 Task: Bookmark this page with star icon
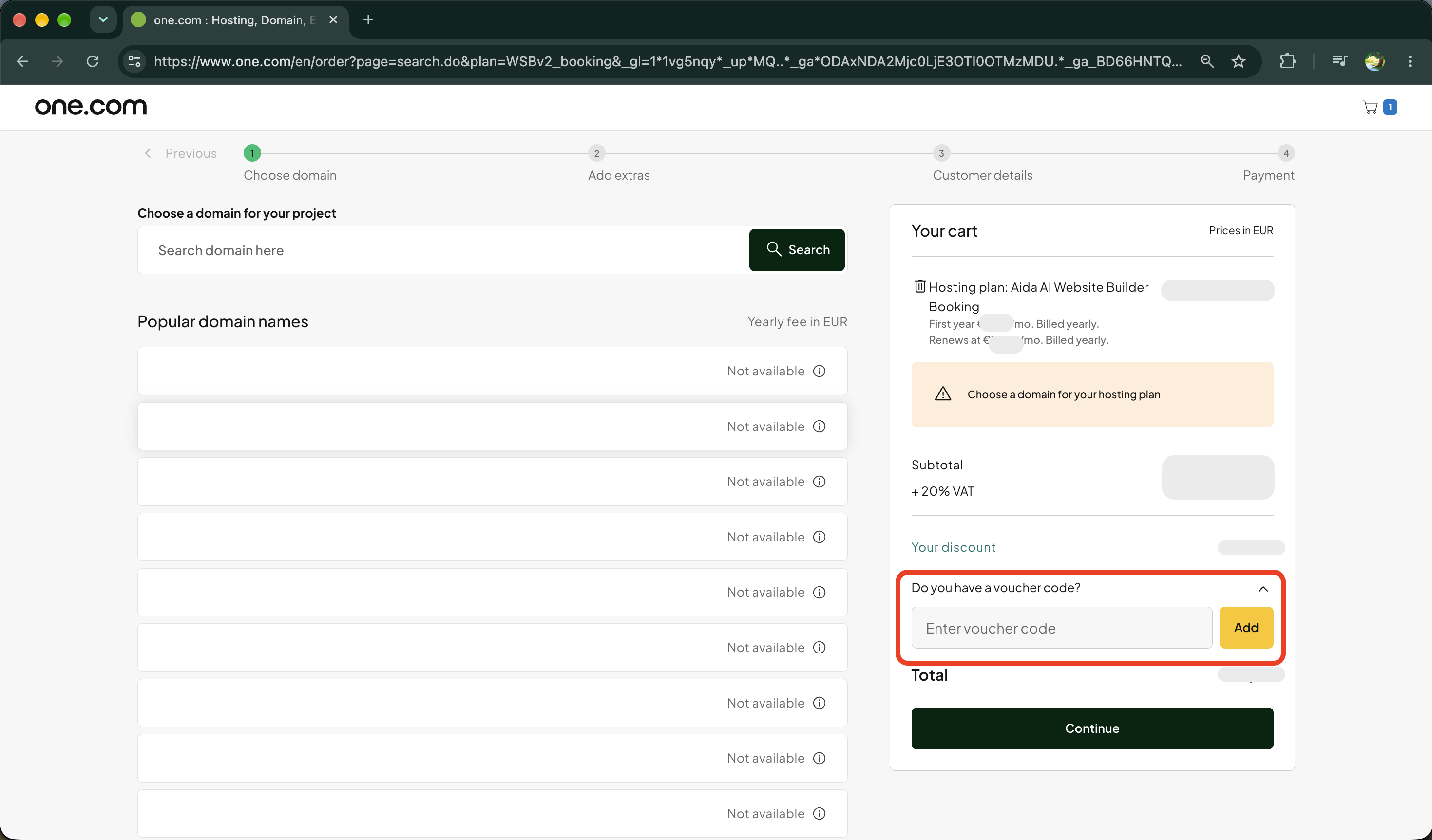point(1238,61)
